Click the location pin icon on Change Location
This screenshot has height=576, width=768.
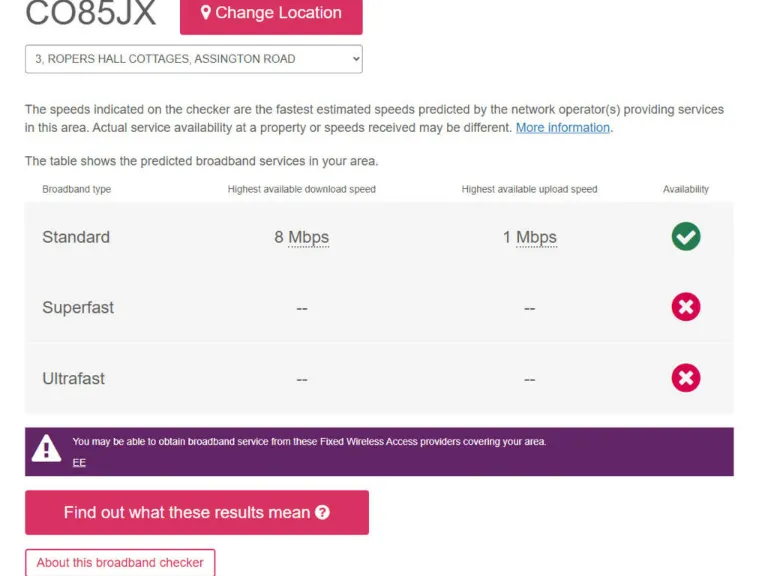[x=205, y=13]
